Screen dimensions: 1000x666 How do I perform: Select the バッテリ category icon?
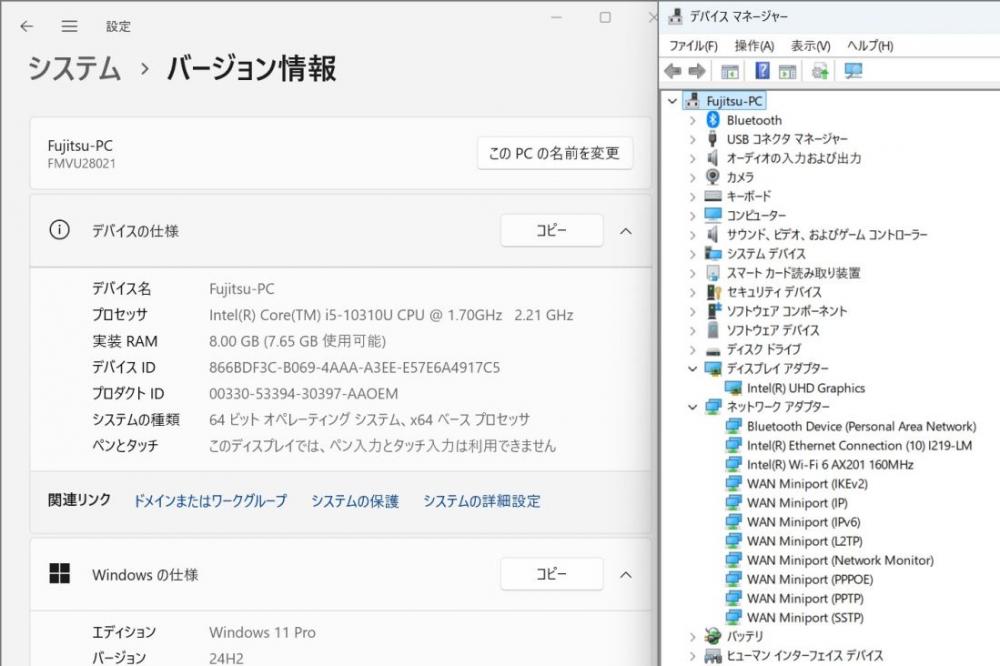pos(713,636)
